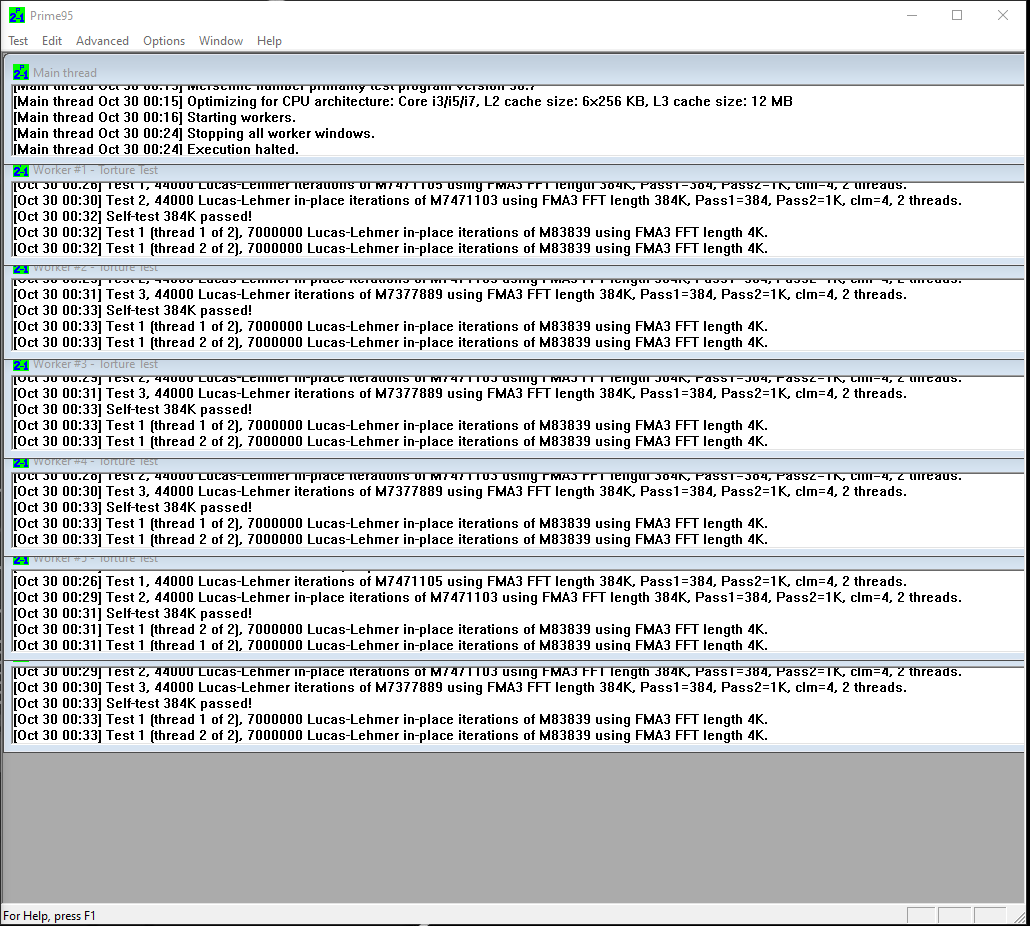Click Worker #3 'thread 2 of 2' line

click(390, 441)
